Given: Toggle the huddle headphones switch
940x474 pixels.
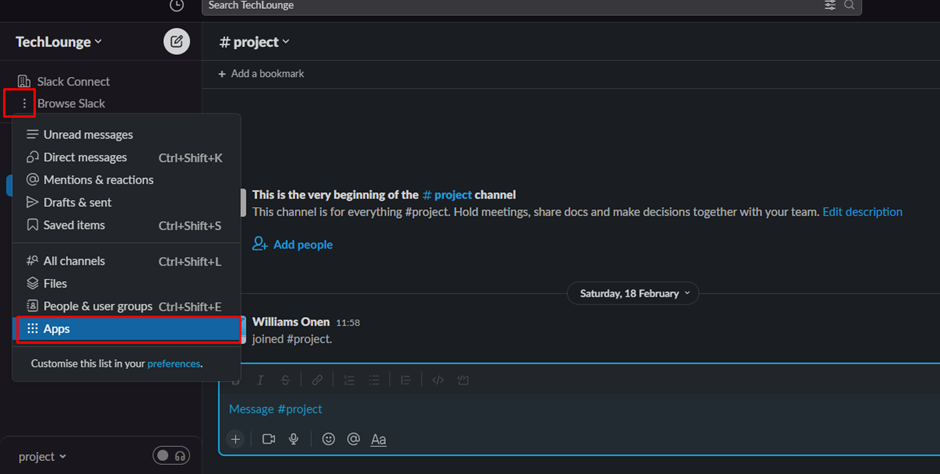Looking at the screenshot, I should 171,456.
